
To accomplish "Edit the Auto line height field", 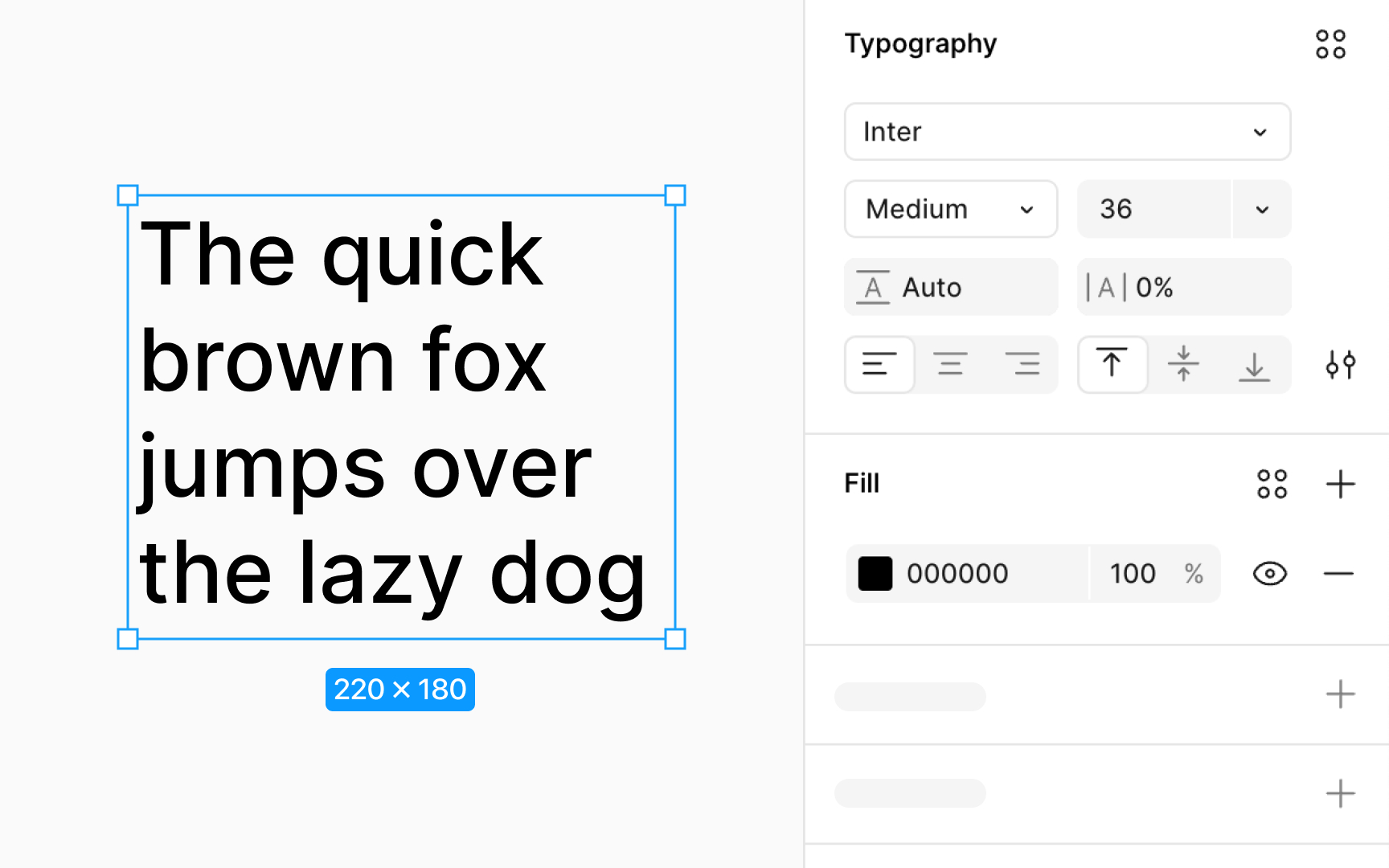I will click(951, 287).
